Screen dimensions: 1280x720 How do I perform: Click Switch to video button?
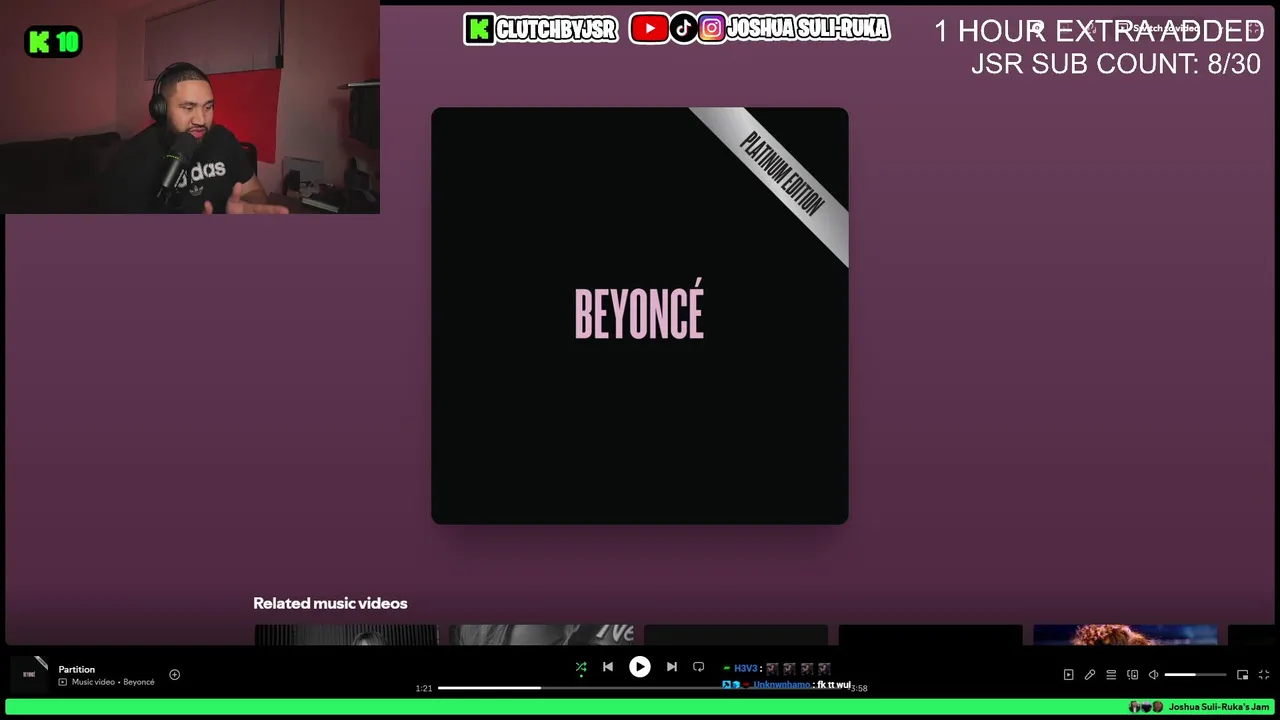pos(1157,28)
